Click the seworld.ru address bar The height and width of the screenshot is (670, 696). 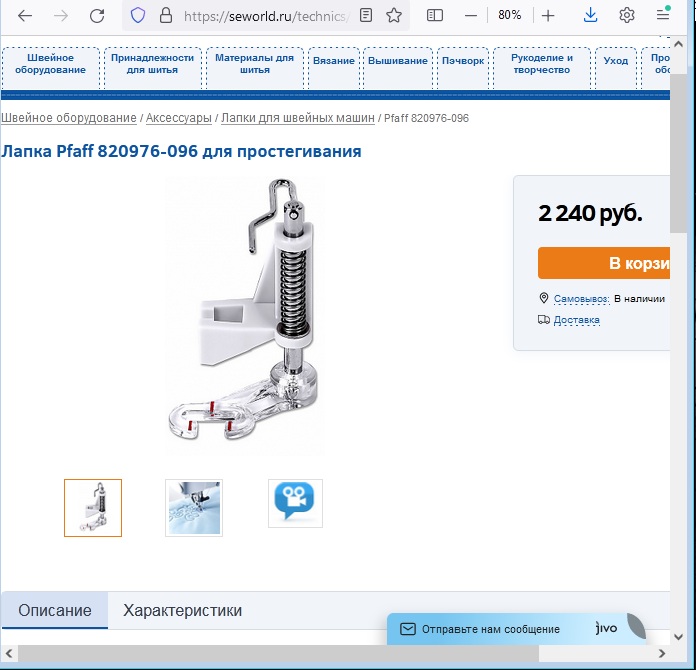265,16
